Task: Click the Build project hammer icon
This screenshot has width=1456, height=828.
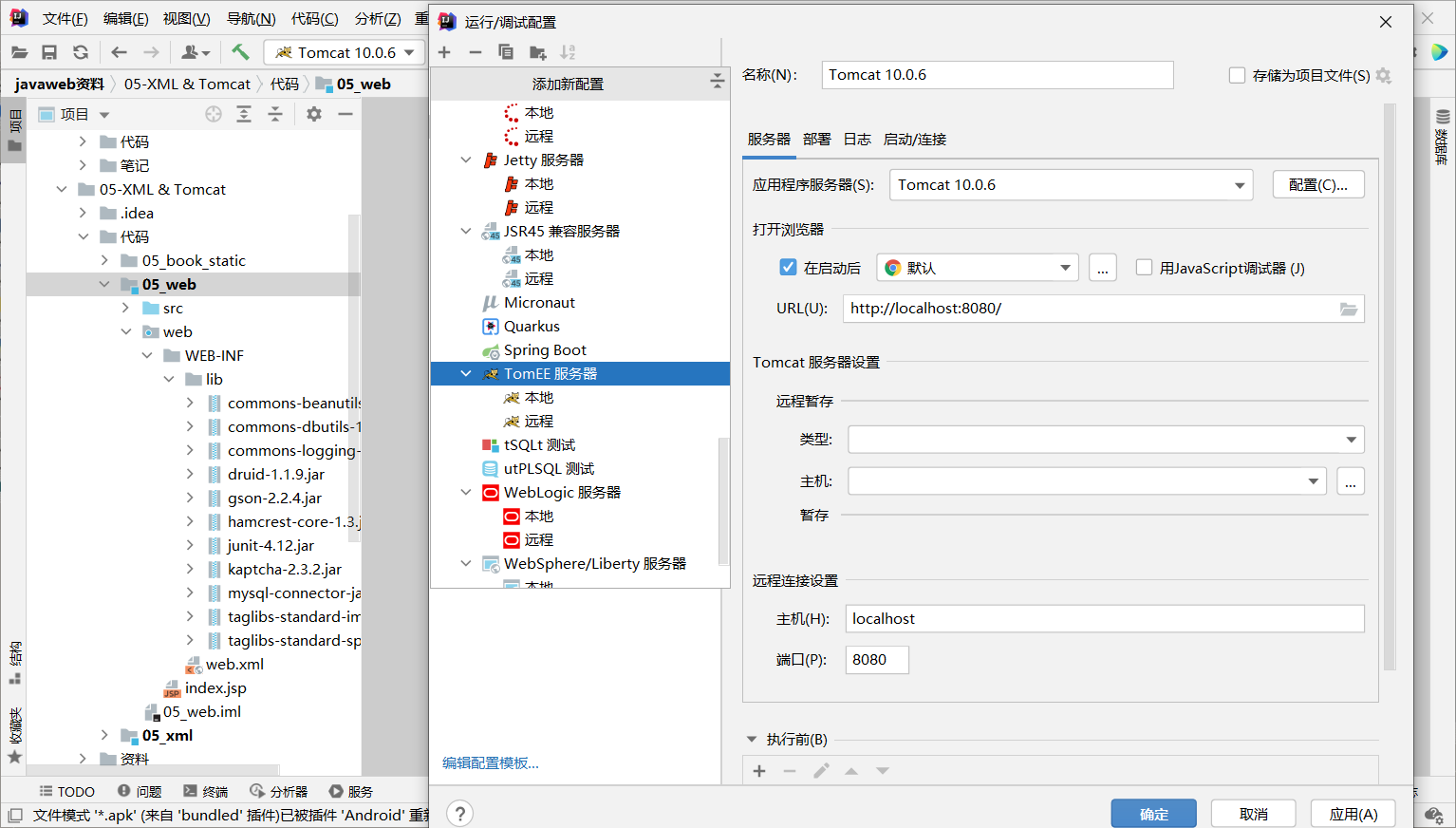Action: tap(240, 52)
